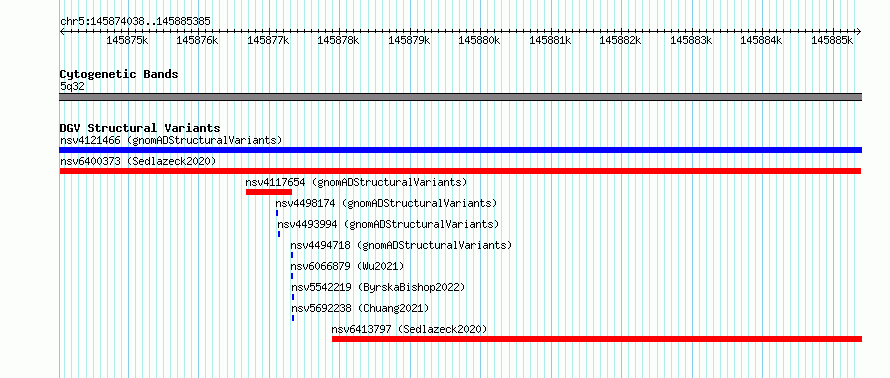Click the 145879k ruler label
The width and height of the screenshot is (890, 378).
pos(409,40)
